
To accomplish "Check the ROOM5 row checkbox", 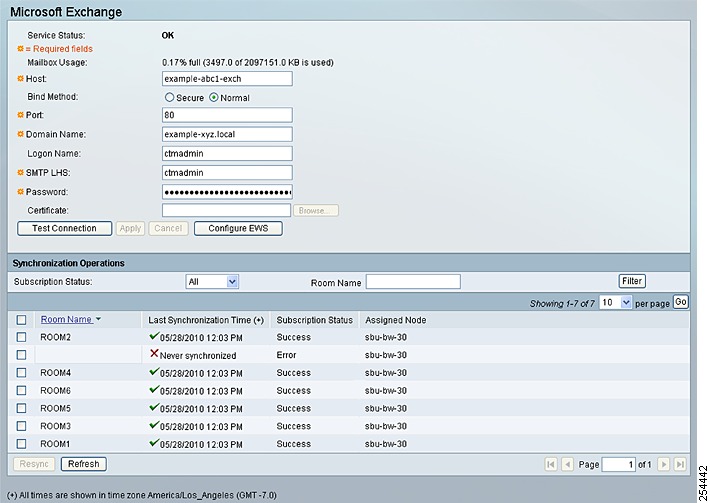I will pyautogui.click(x=21, y=408).
